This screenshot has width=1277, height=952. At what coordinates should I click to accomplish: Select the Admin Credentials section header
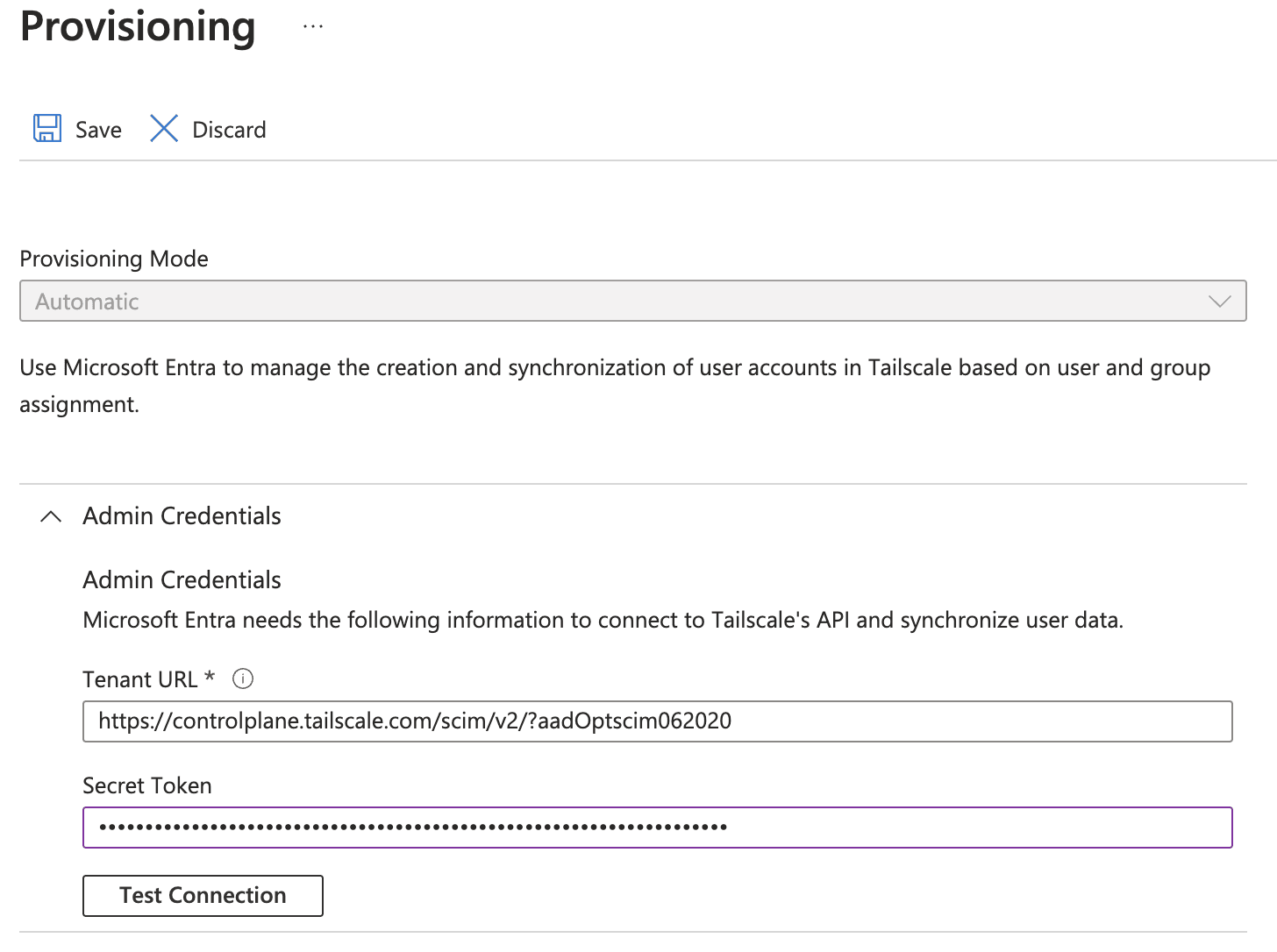tap(181, 516)
